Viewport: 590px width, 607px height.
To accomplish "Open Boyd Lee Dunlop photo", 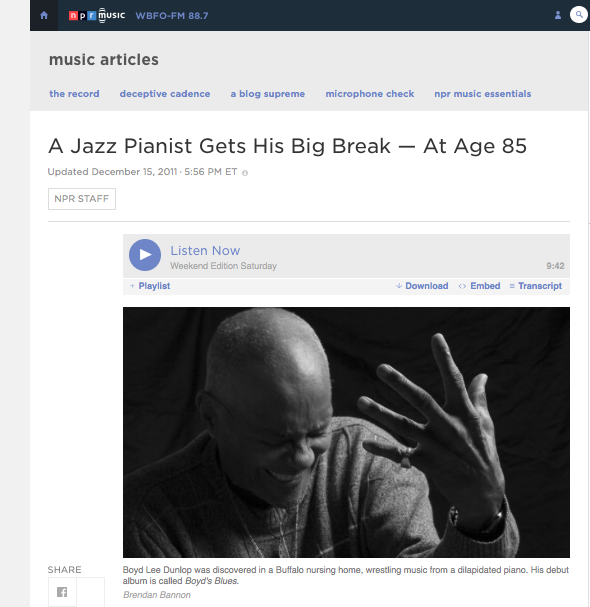I will click(x=346, y=432).
